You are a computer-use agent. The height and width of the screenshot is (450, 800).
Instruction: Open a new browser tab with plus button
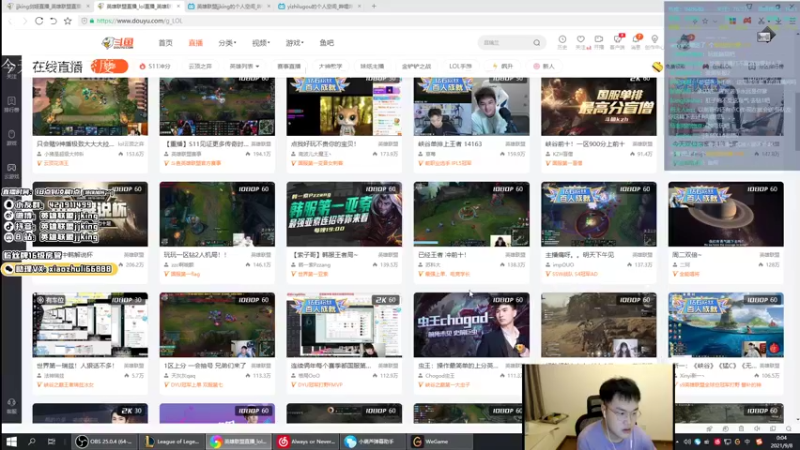tap(374, 6)
